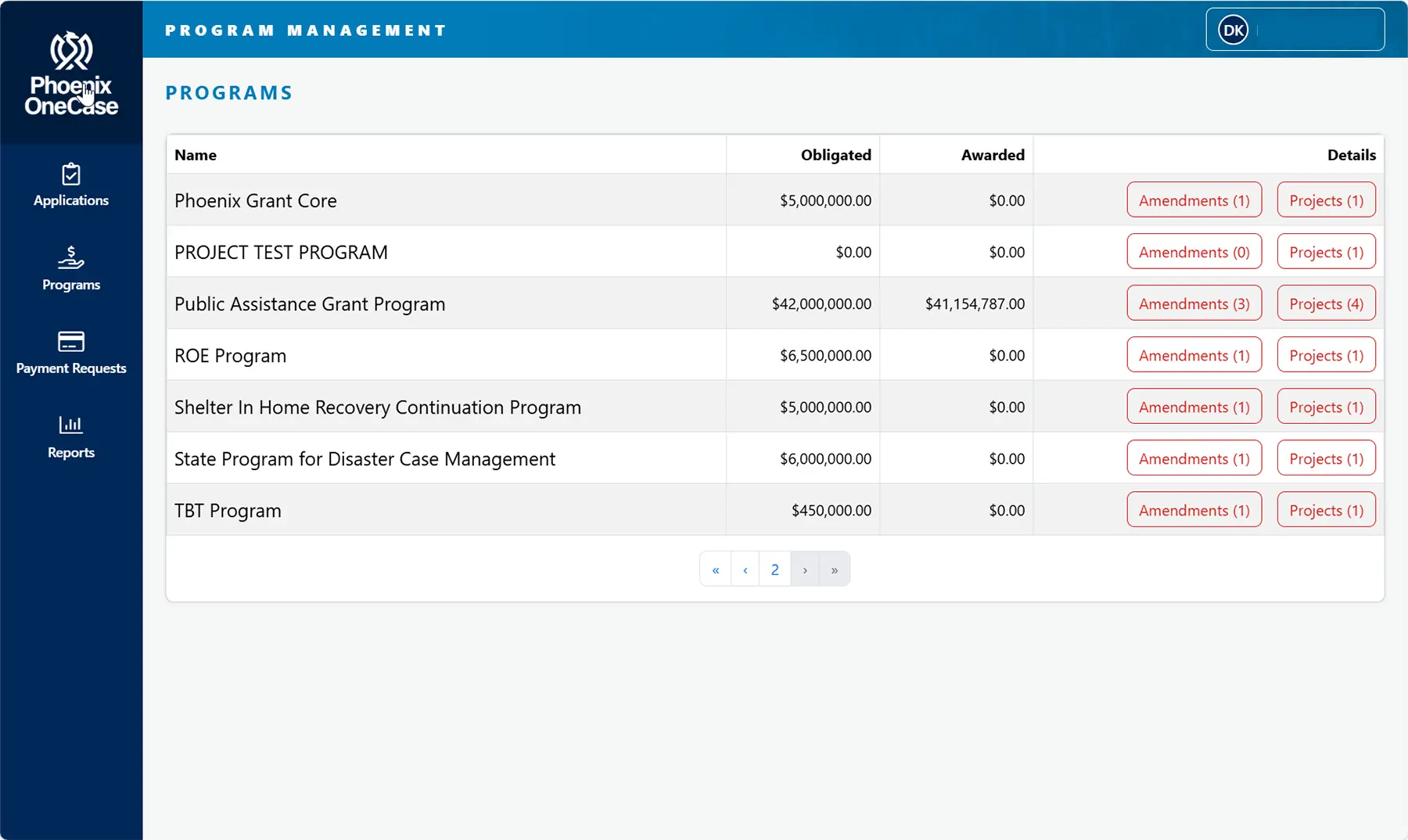Image resolution: width=1408 pixels, height=840 pixels.
Task: Click the next page arrow
Action: pyautogui.click(x=805, y=569)
